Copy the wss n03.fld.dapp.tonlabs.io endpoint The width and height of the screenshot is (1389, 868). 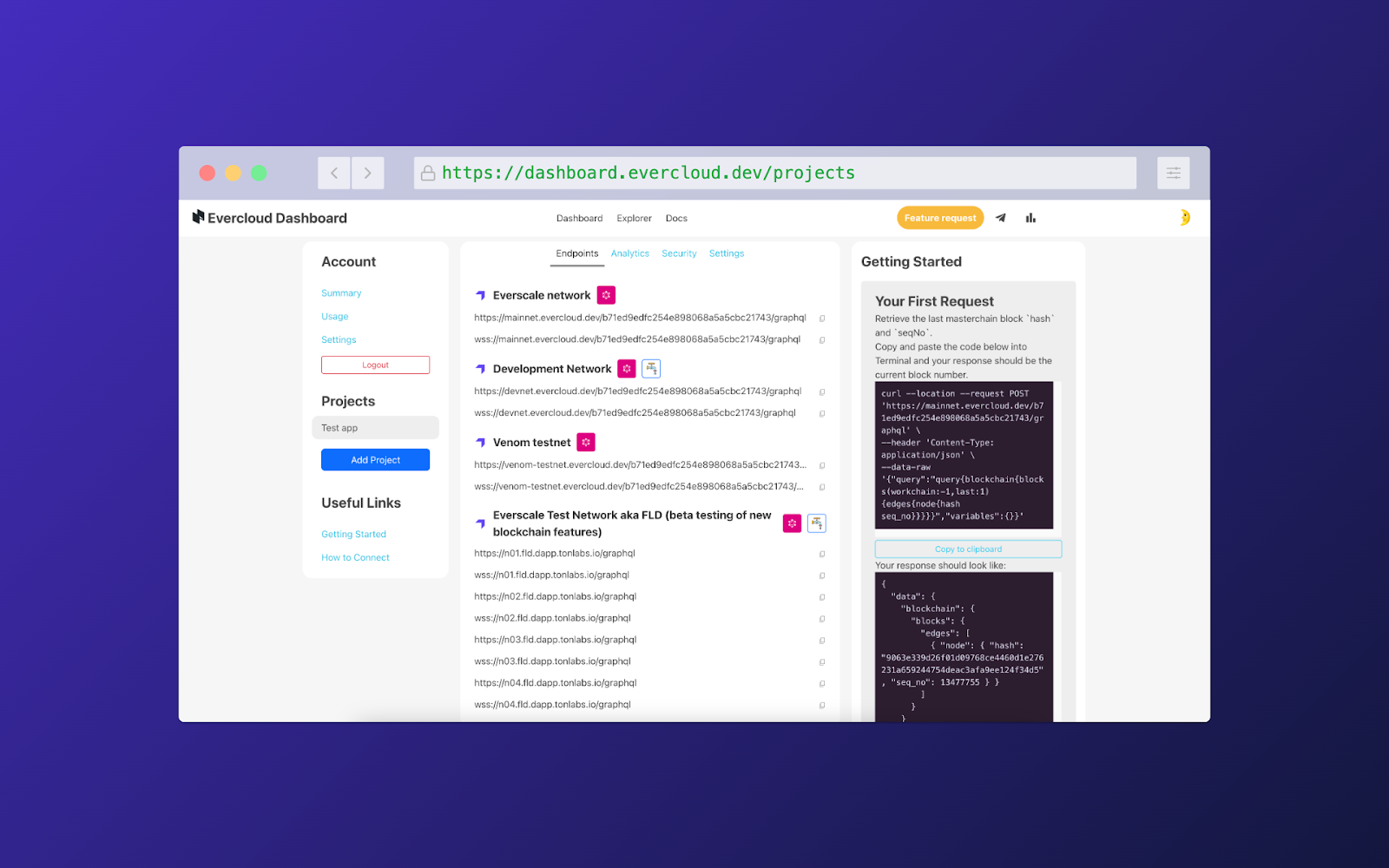point(822,662)
